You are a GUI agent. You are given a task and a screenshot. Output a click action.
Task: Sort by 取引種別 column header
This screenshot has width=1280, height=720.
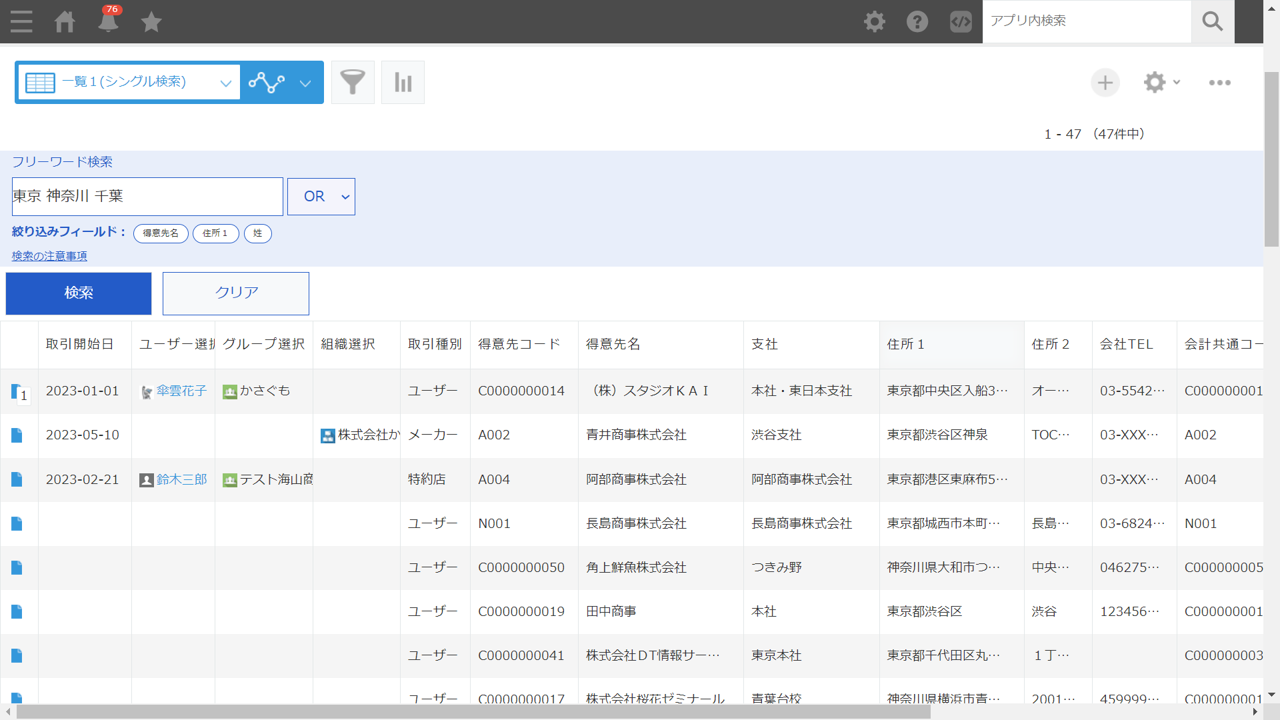point(434,344)
